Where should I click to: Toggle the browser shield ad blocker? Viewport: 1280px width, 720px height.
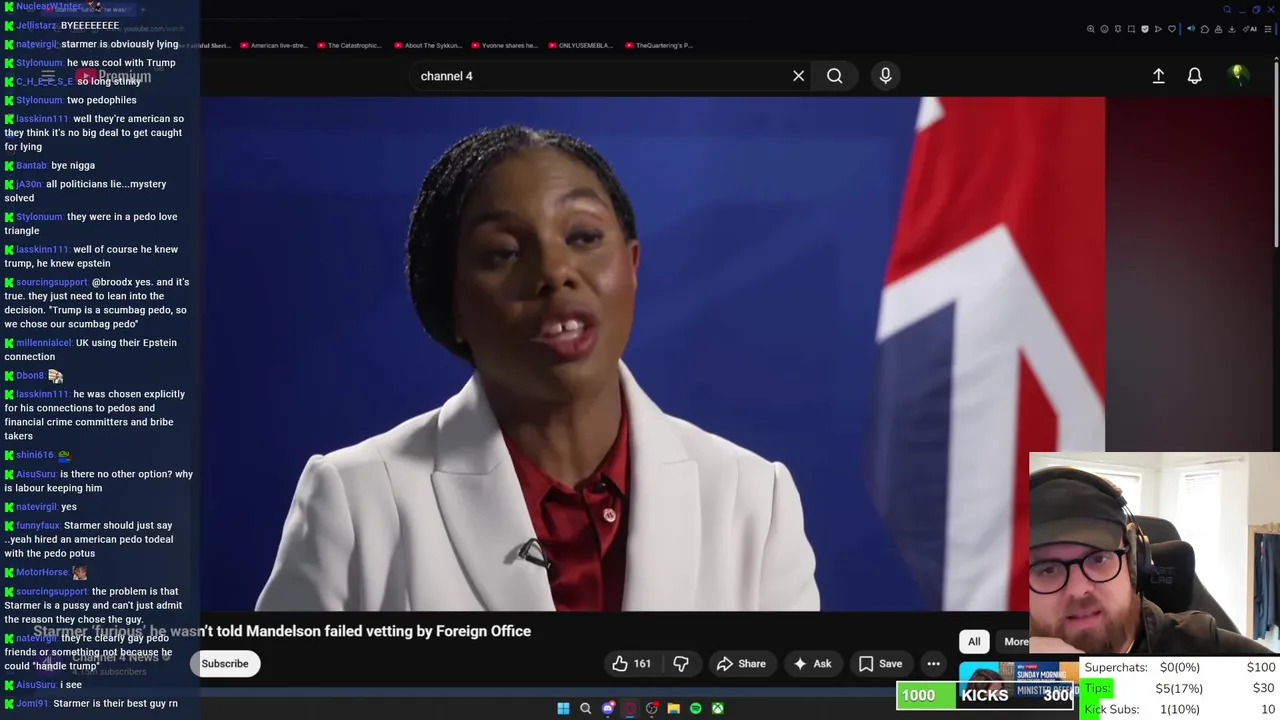coord(1145,29)
